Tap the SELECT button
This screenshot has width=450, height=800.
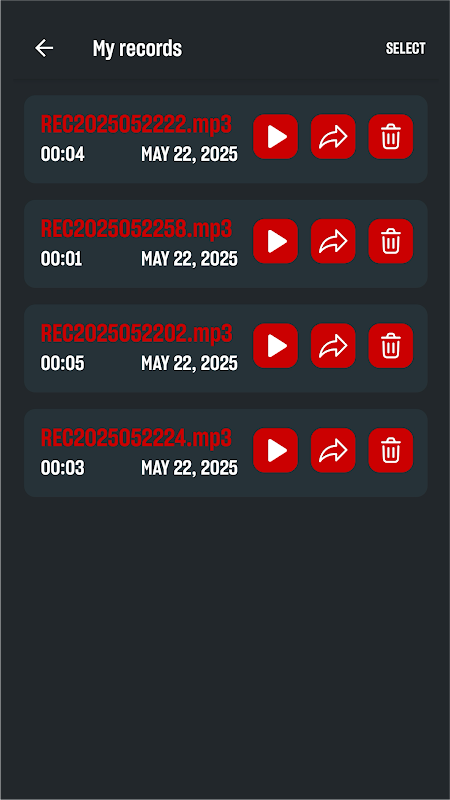[x=406, y=48]
